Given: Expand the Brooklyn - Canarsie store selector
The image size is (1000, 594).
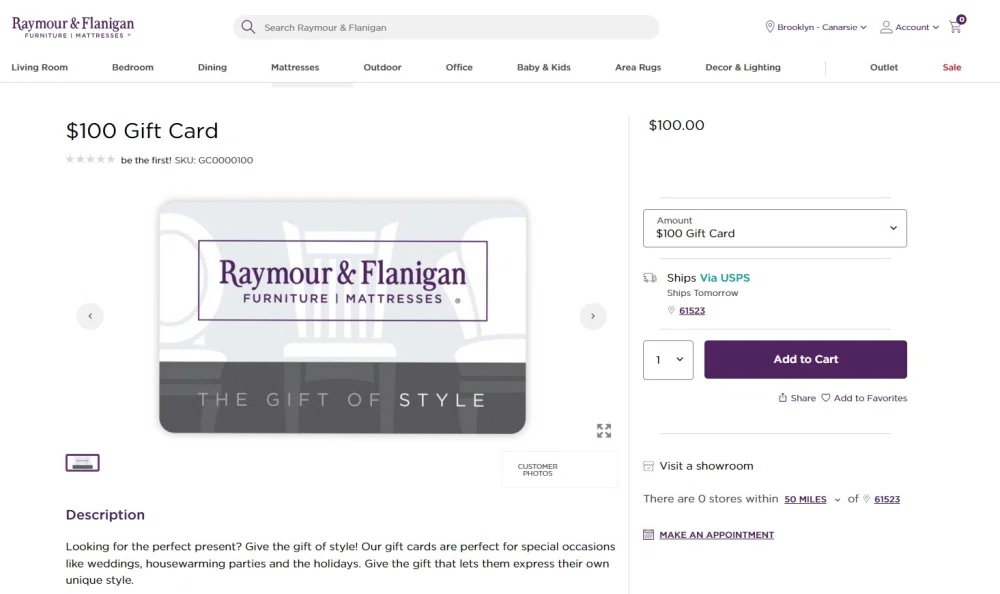Looking at the screenshot, I should [x=816, y=27].
